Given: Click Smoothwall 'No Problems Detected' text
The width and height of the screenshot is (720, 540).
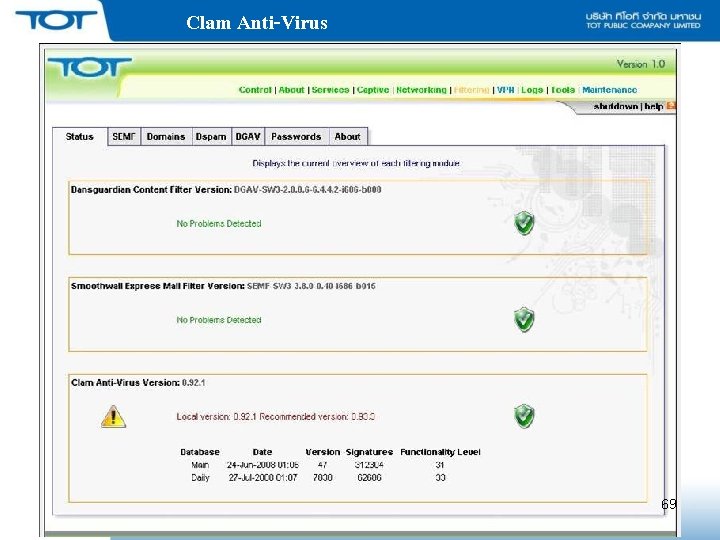Looking at the screenshot, I should point(219,320).
